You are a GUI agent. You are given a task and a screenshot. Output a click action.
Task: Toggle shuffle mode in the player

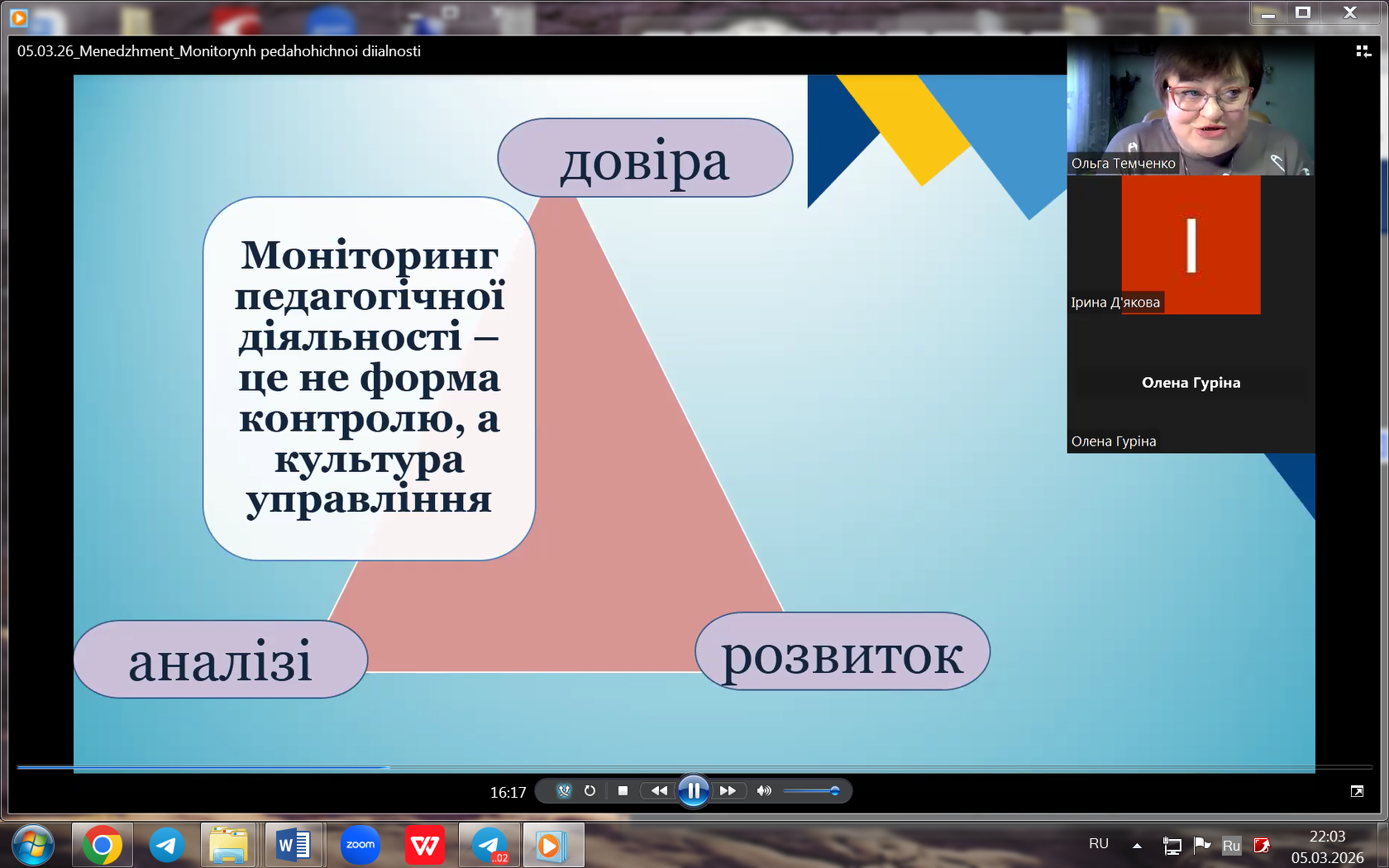564,791
